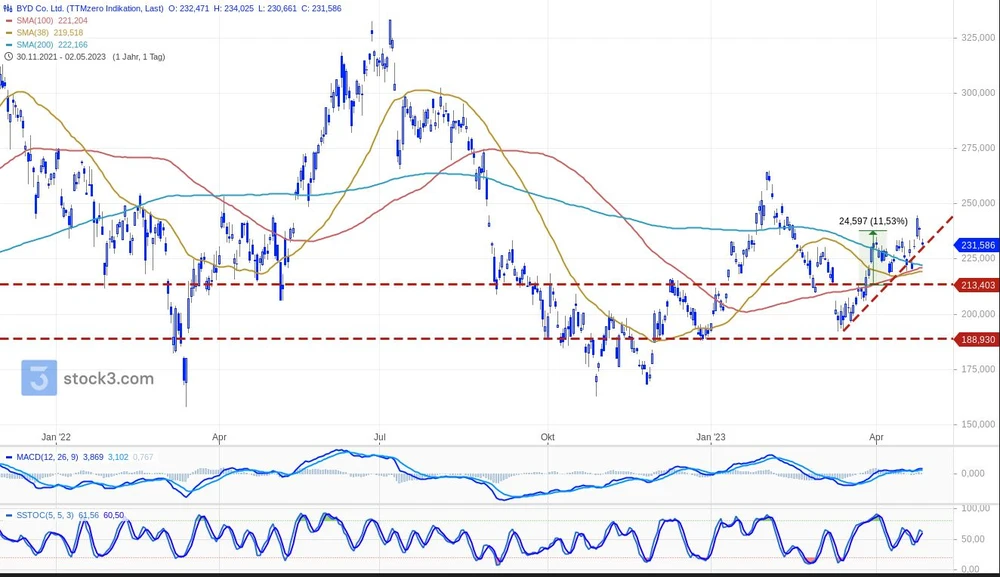Image resolution: width=1000 pixels, height=577 pixels.
Task: Click the Apr time axis label near 2022
Action: point(219,437)
